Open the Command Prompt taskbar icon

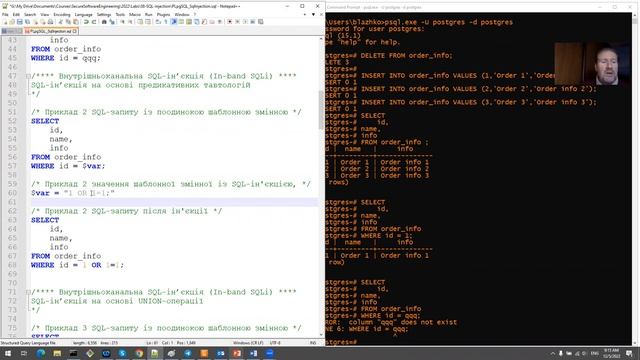click(73, 353)
